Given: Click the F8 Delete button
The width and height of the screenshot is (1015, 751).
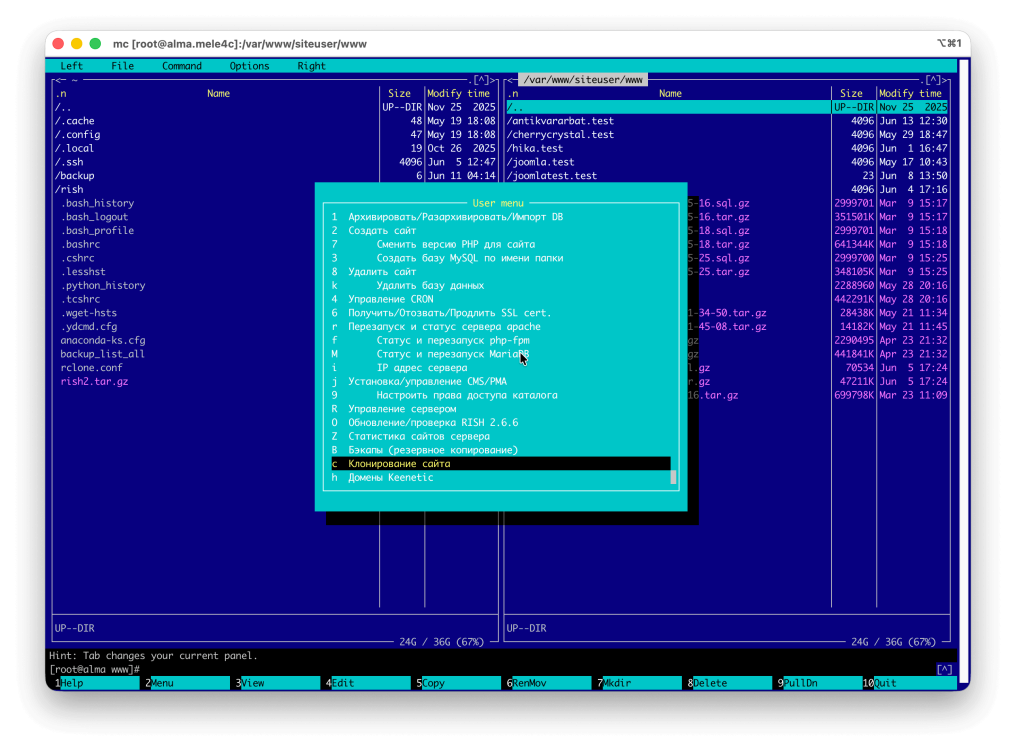Looking at the screenshot, I should (731, 683).
